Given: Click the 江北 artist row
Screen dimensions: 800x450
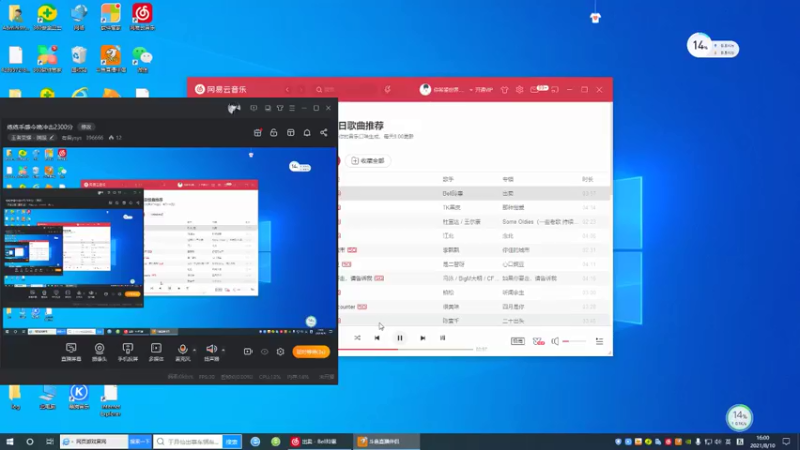Looking at the screenshot, I should [x=474, y=236].
